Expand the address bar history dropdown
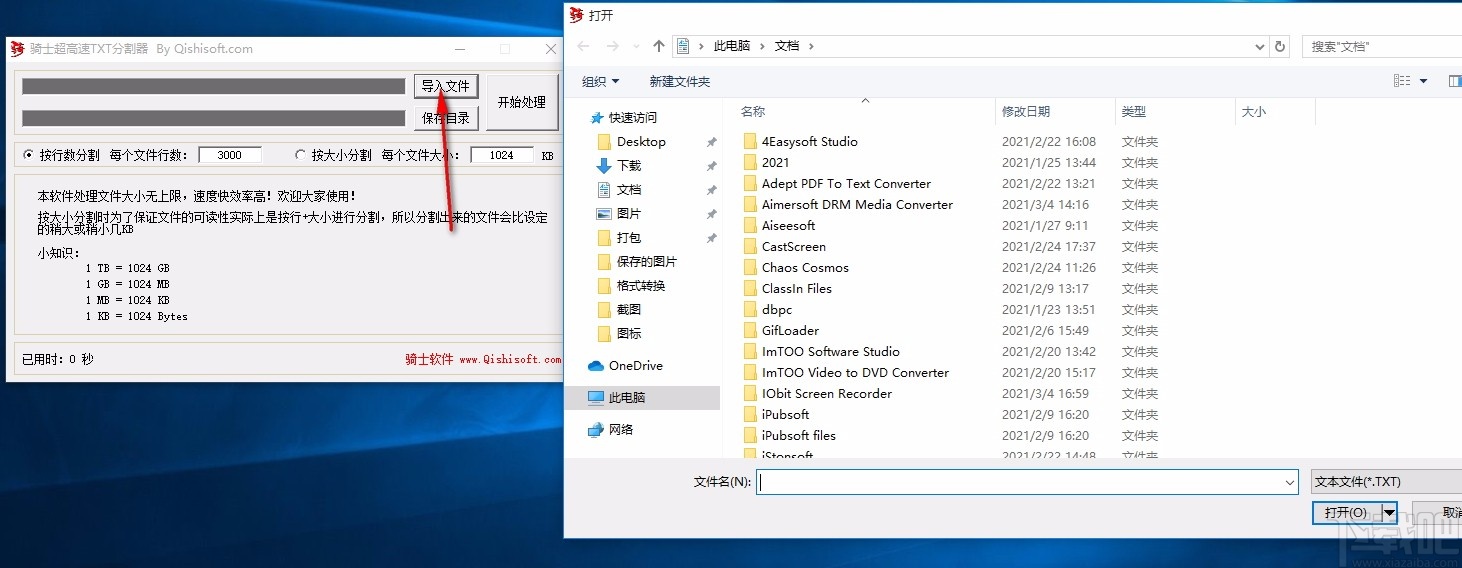 point(1260,46)
